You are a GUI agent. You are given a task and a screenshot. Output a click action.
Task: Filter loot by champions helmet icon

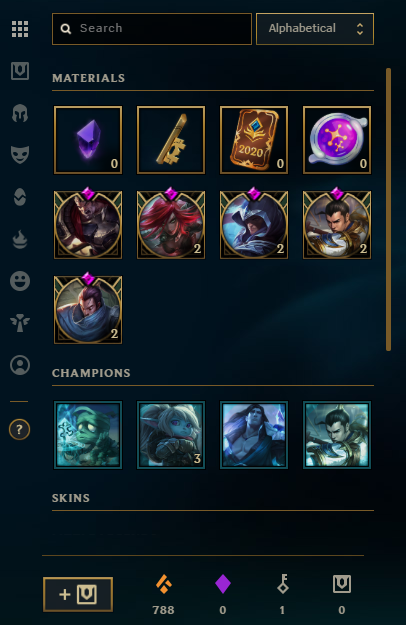pos(20,113)
